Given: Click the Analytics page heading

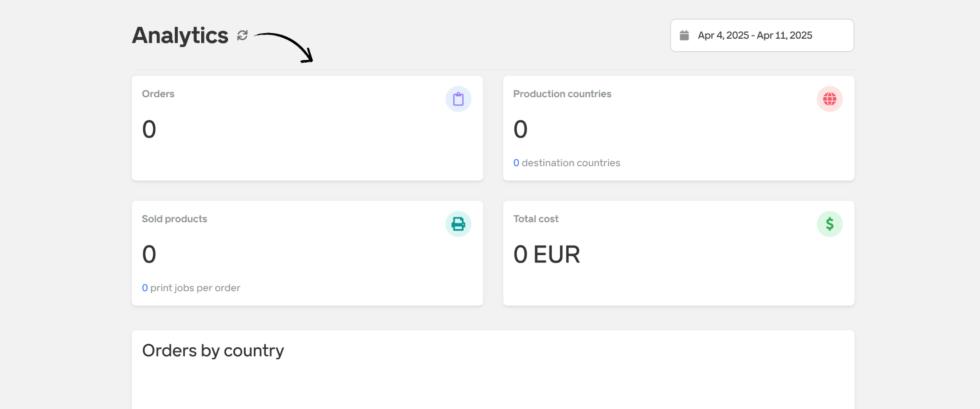Looking at the screenshot, I should pyautogui.click(x=180, y=36).
